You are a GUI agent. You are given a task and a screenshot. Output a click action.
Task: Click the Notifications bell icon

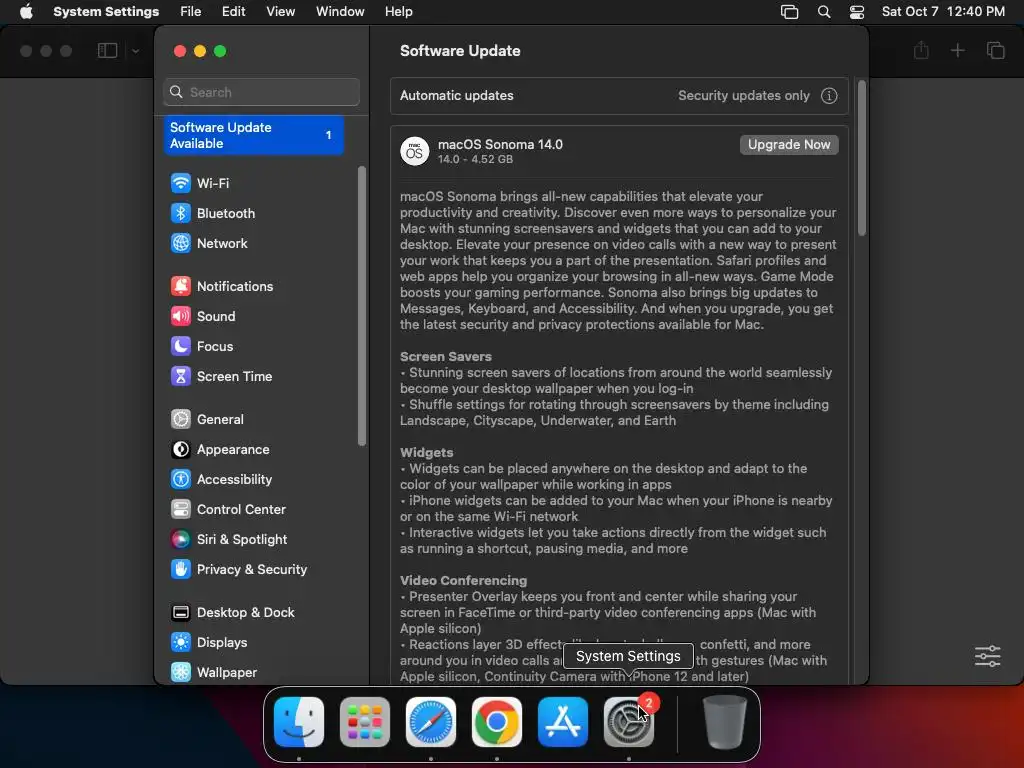click(x=180, y=286)
